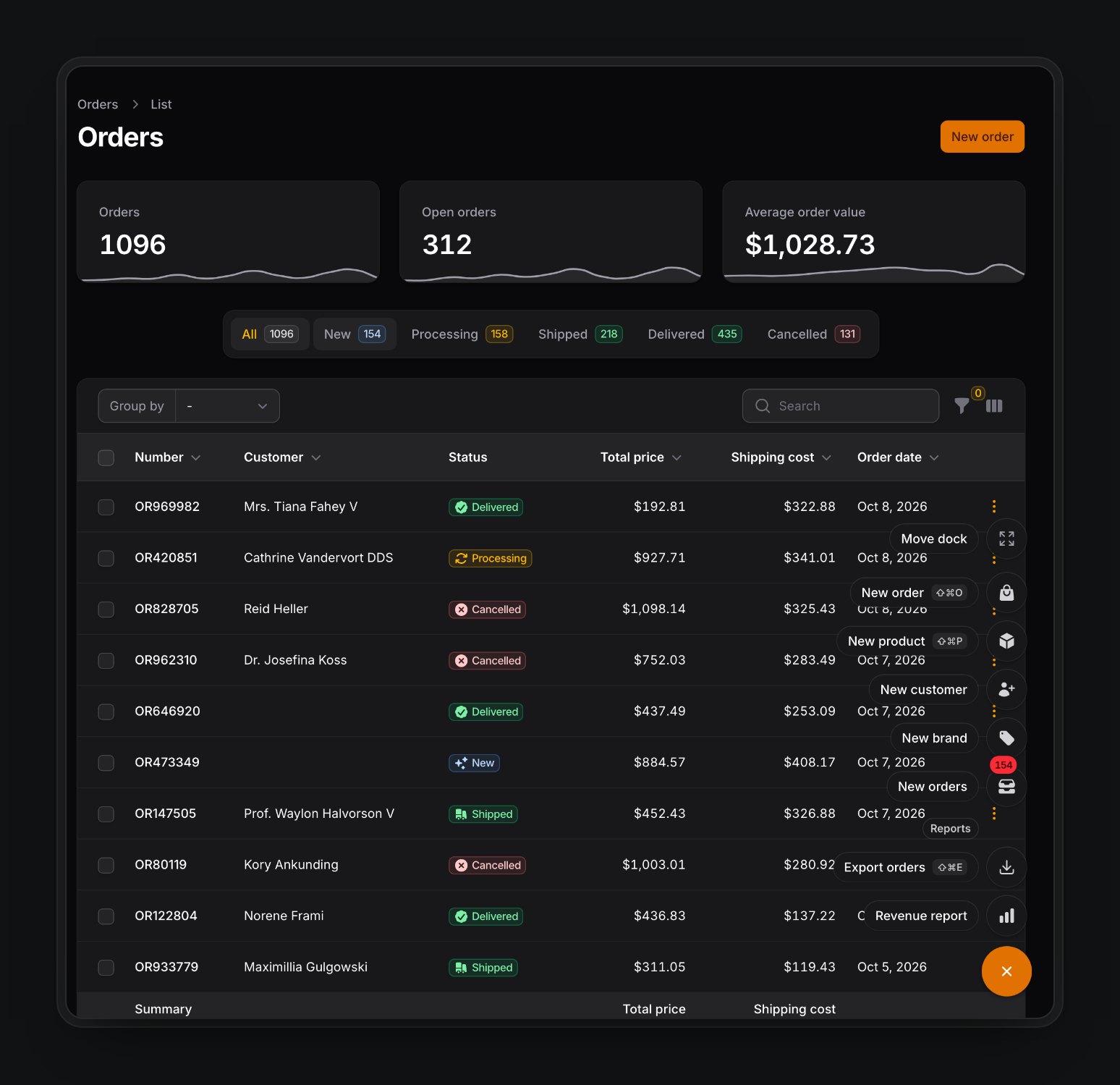Open New orders inbox icon with 154 badge

tap(1006, 786)
